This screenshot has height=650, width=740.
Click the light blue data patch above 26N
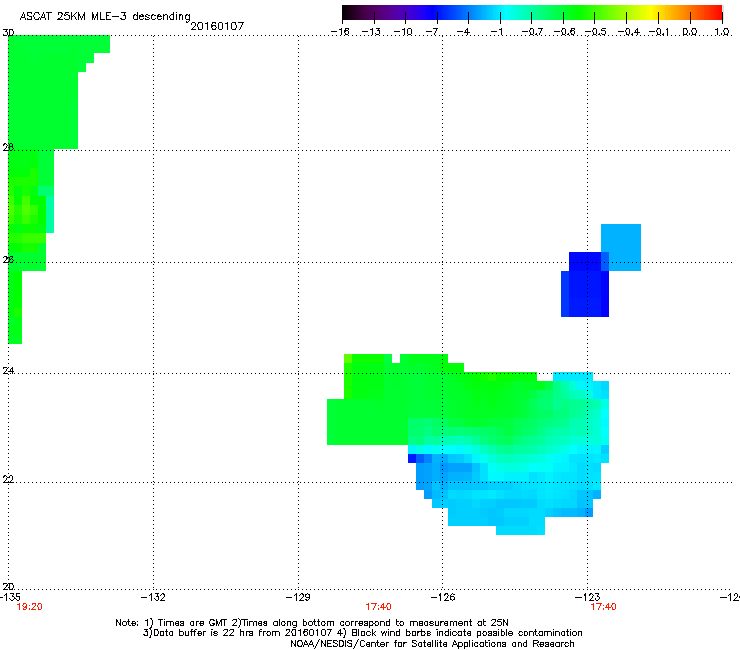coord(621,247)
